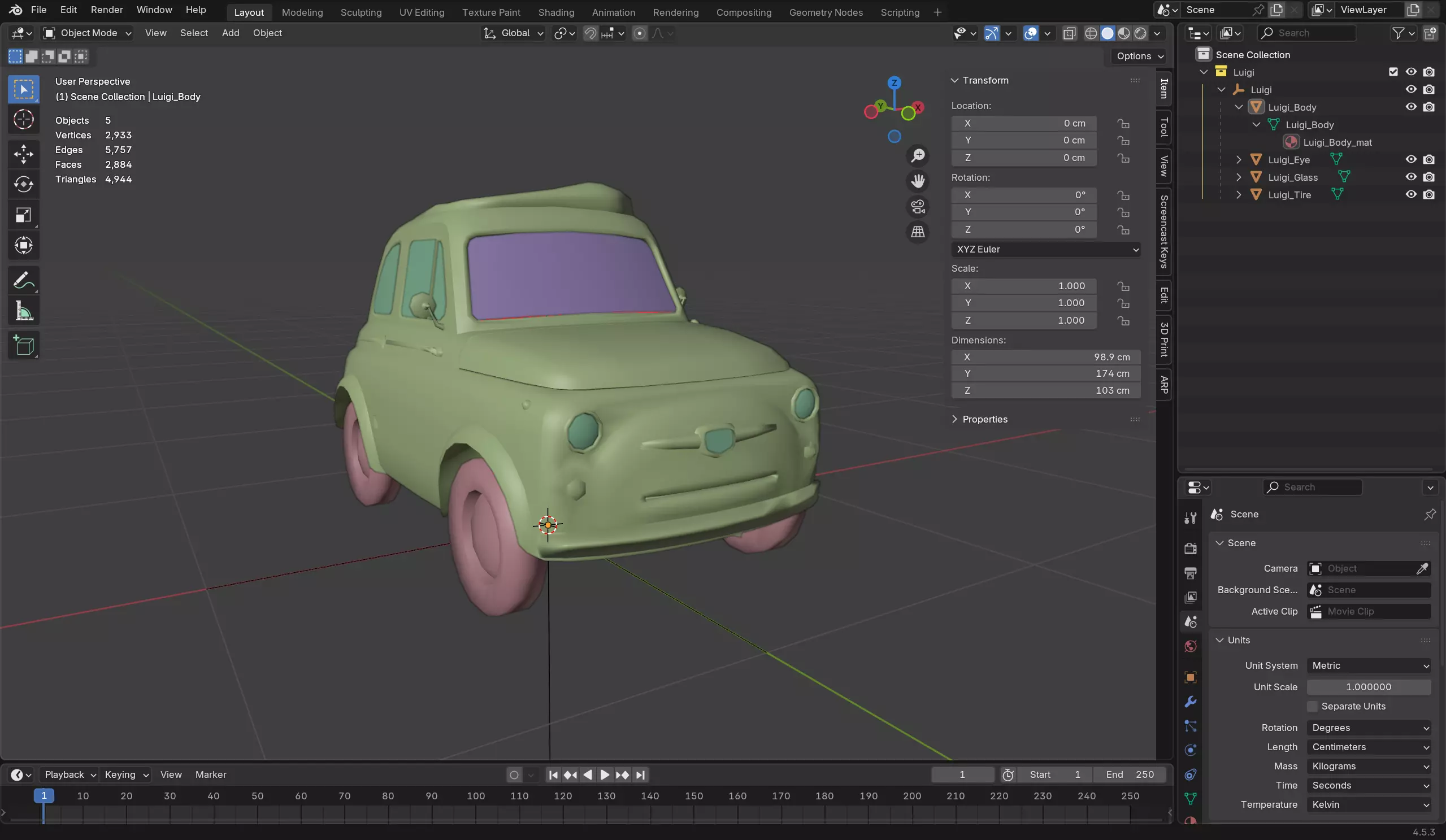
Task: Select the Scale tool
Action: tap(24, 215)
